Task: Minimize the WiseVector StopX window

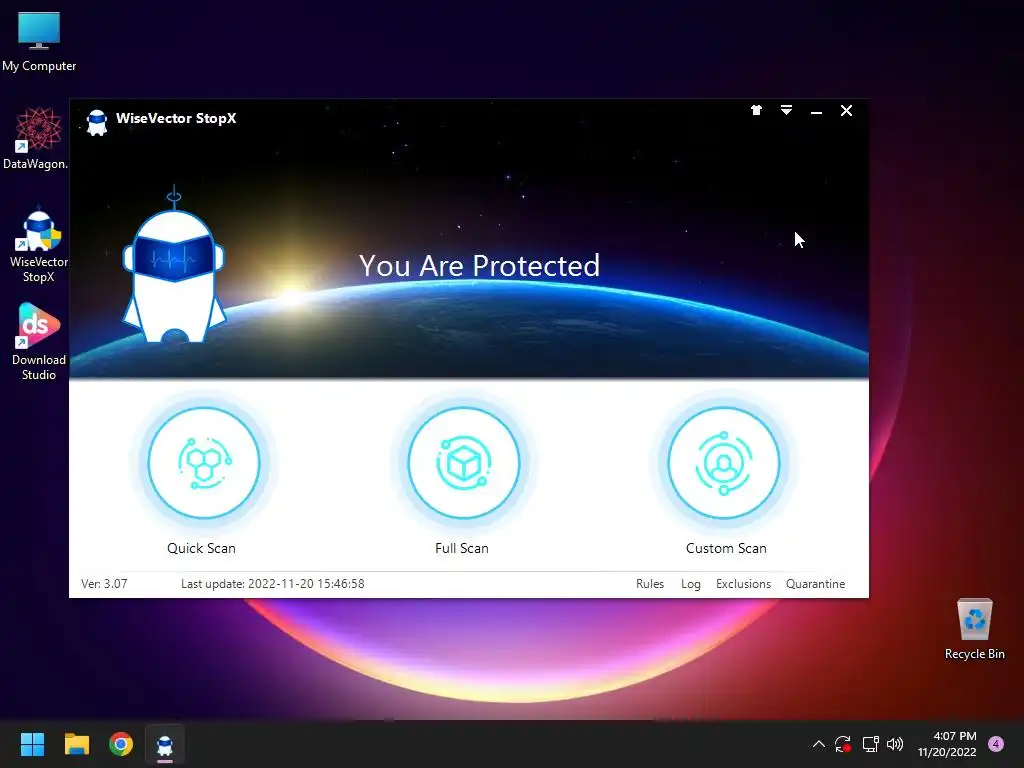Action: point(816,112)
